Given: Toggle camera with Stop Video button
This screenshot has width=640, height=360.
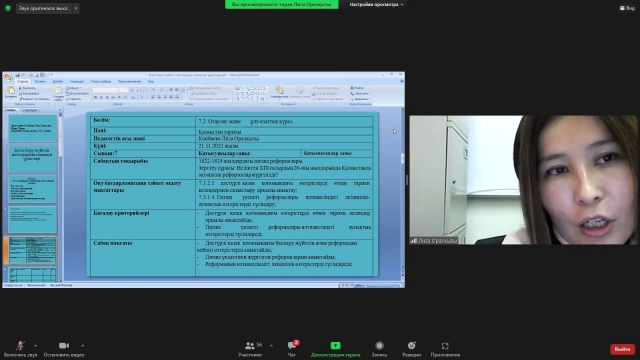Looking at the screenshot, I should coord(64,345).
